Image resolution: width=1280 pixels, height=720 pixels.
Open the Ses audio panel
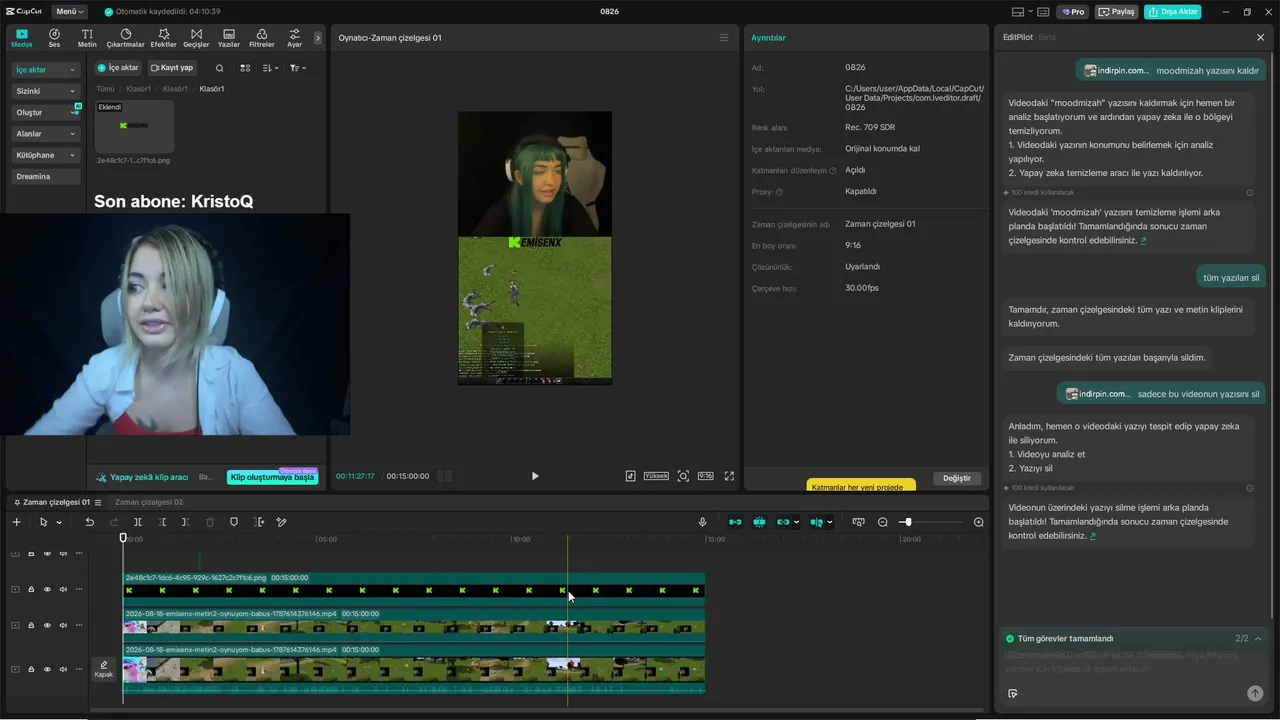point(54,38)
